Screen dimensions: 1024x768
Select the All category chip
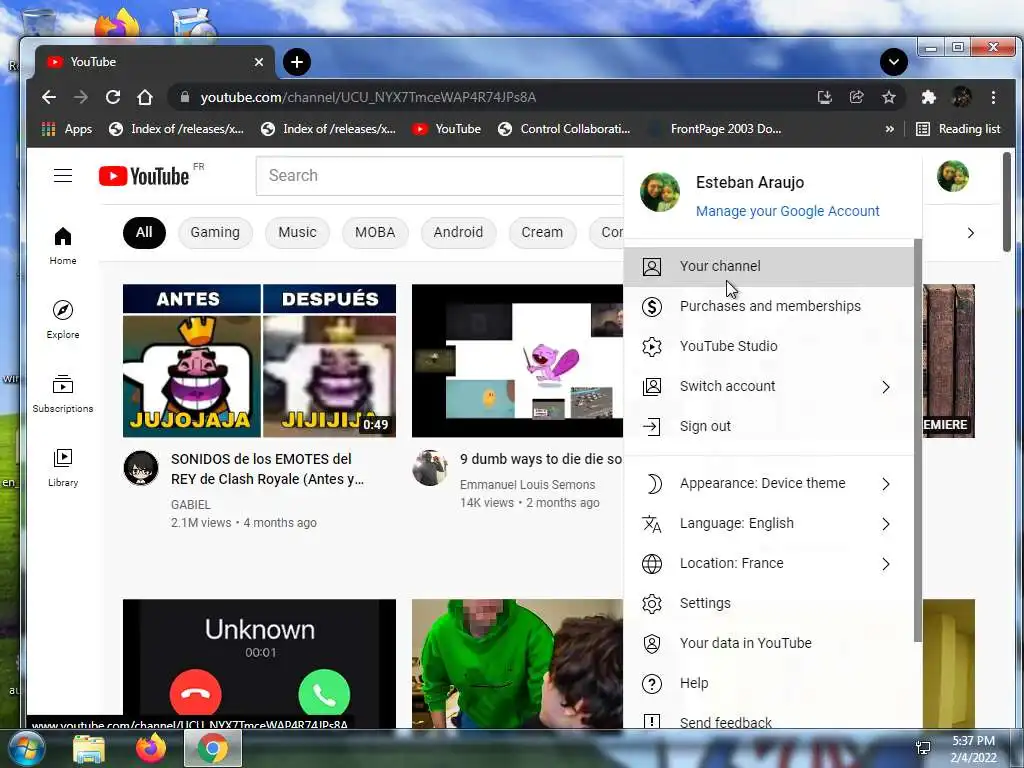click(144, 232)
